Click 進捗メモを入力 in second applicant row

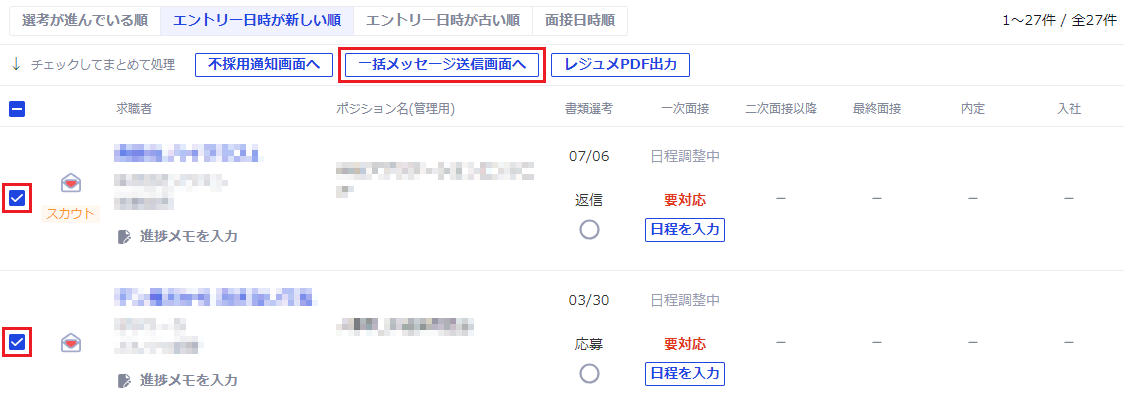(188, 380)
